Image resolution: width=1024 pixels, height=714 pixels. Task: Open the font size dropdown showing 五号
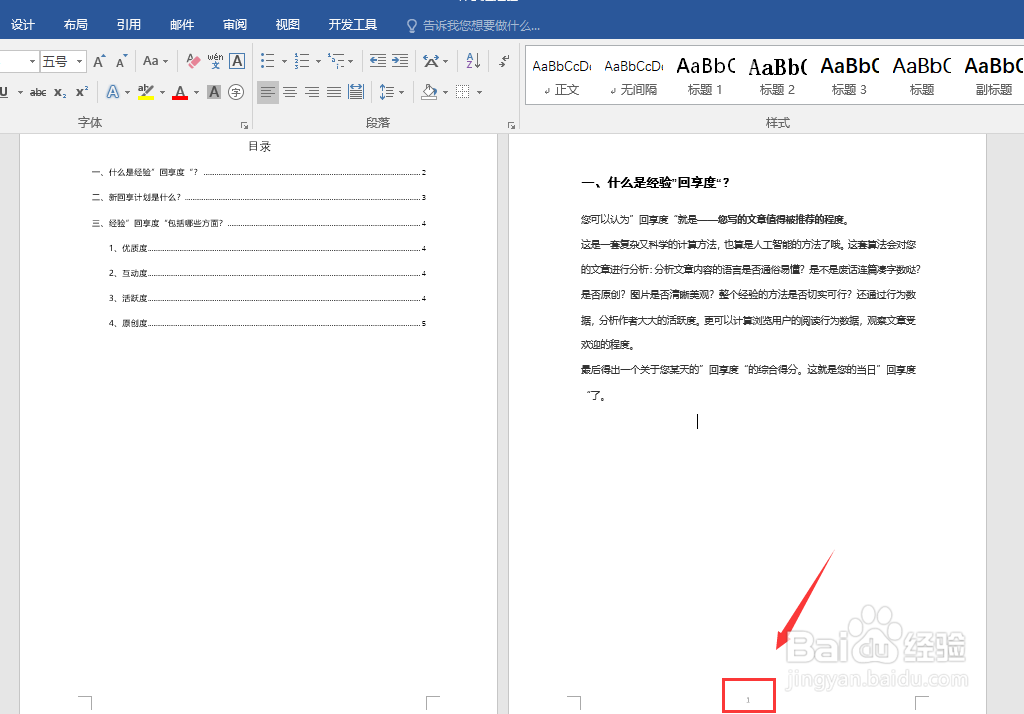(x=79, y=61)
